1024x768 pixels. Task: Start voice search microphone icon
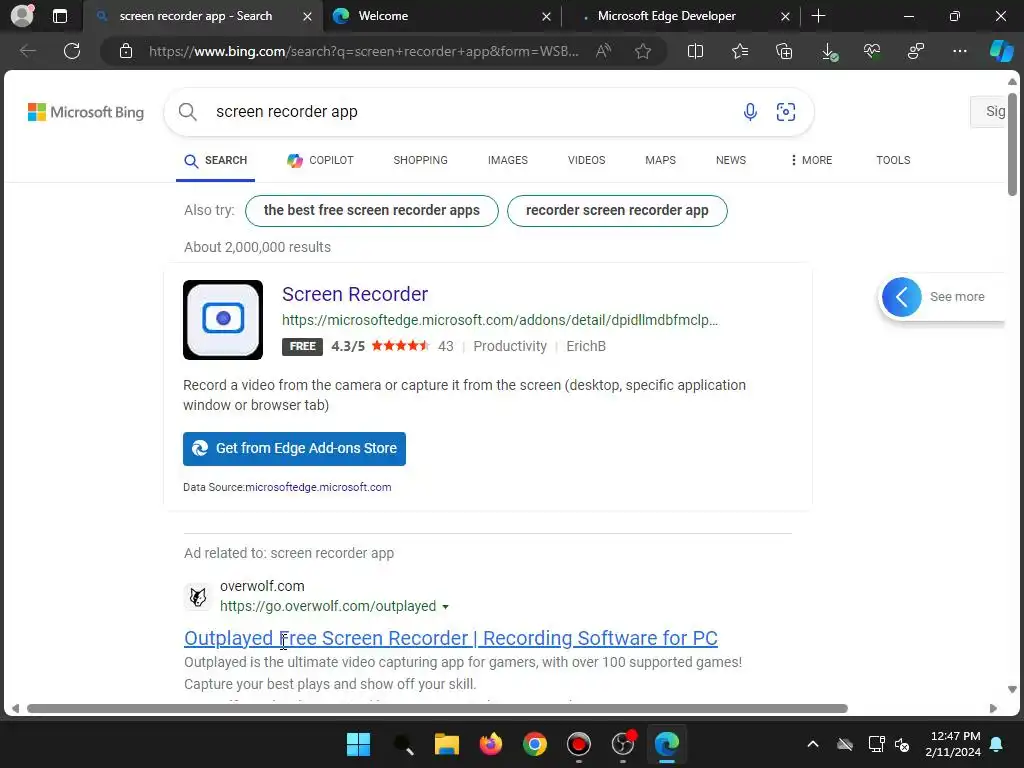tap(750, 112)
